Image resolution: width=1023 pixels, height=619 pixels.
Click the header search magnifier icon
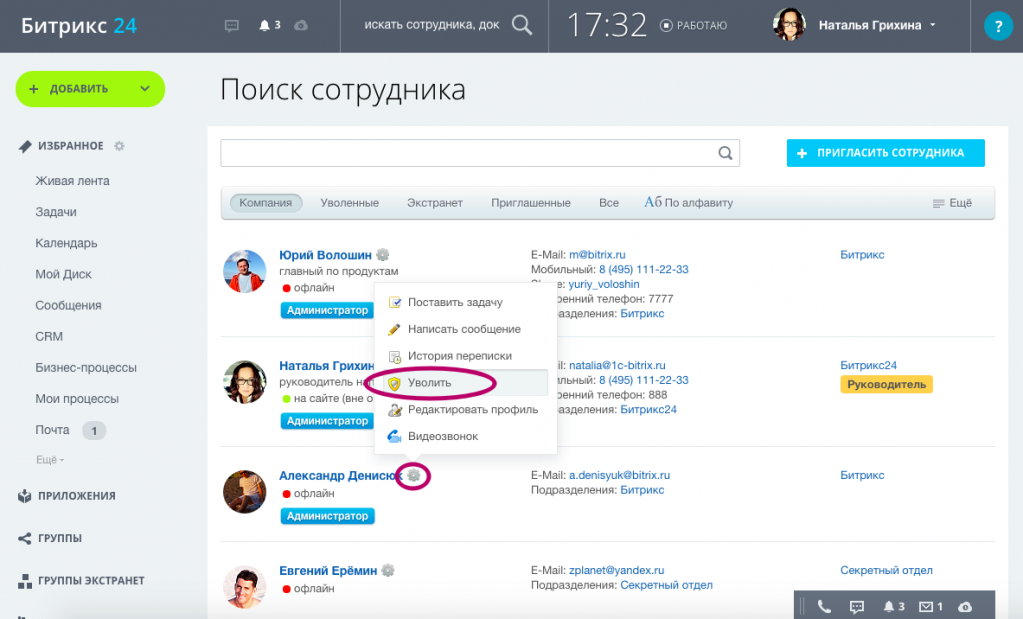522,25
